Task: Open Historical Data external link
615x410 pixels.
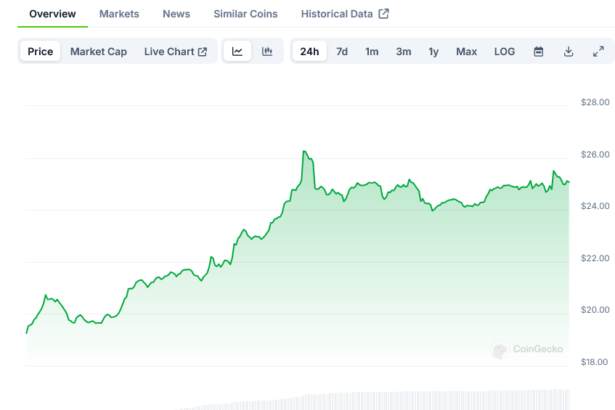Action: (345, 14)
